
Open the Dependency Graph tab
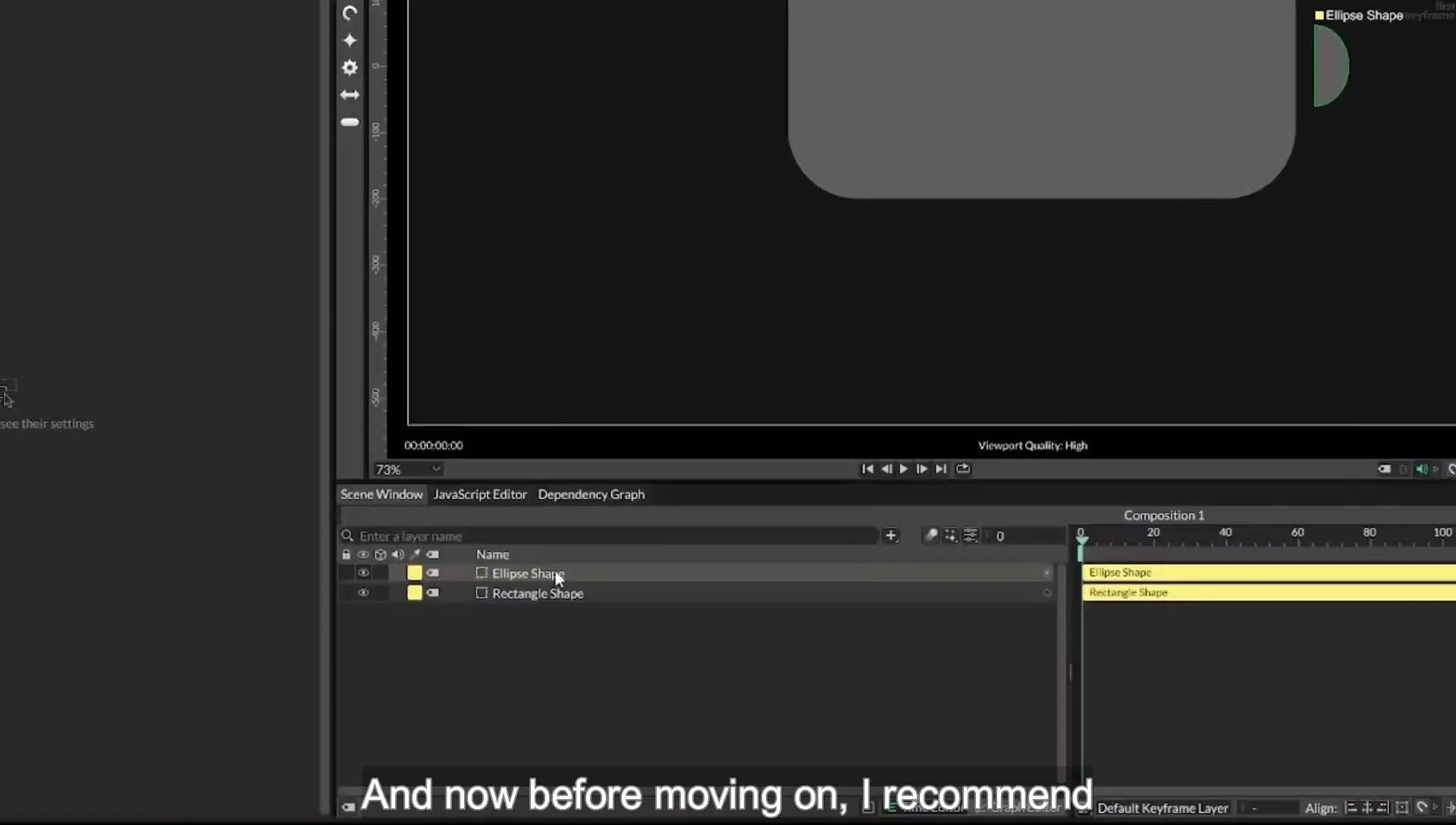(x=591, y=494)
